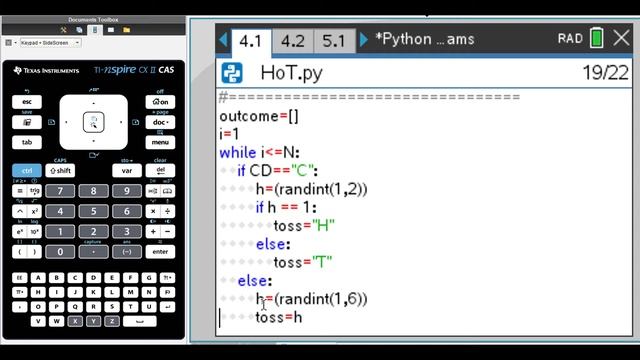Click the trig key

click(34, 191)
